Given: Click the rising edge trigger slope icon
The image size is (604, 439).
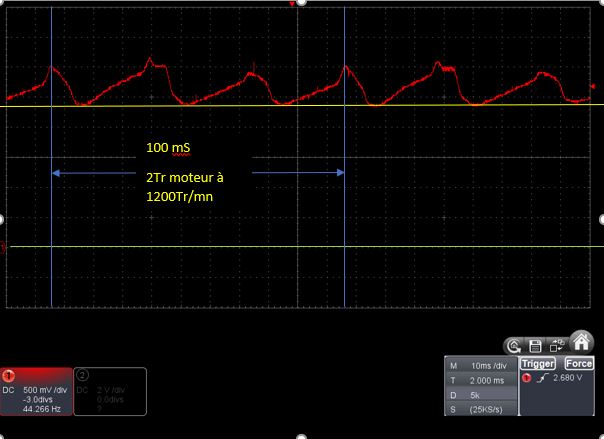Looking at the screenshot, I should coord(543,378).
